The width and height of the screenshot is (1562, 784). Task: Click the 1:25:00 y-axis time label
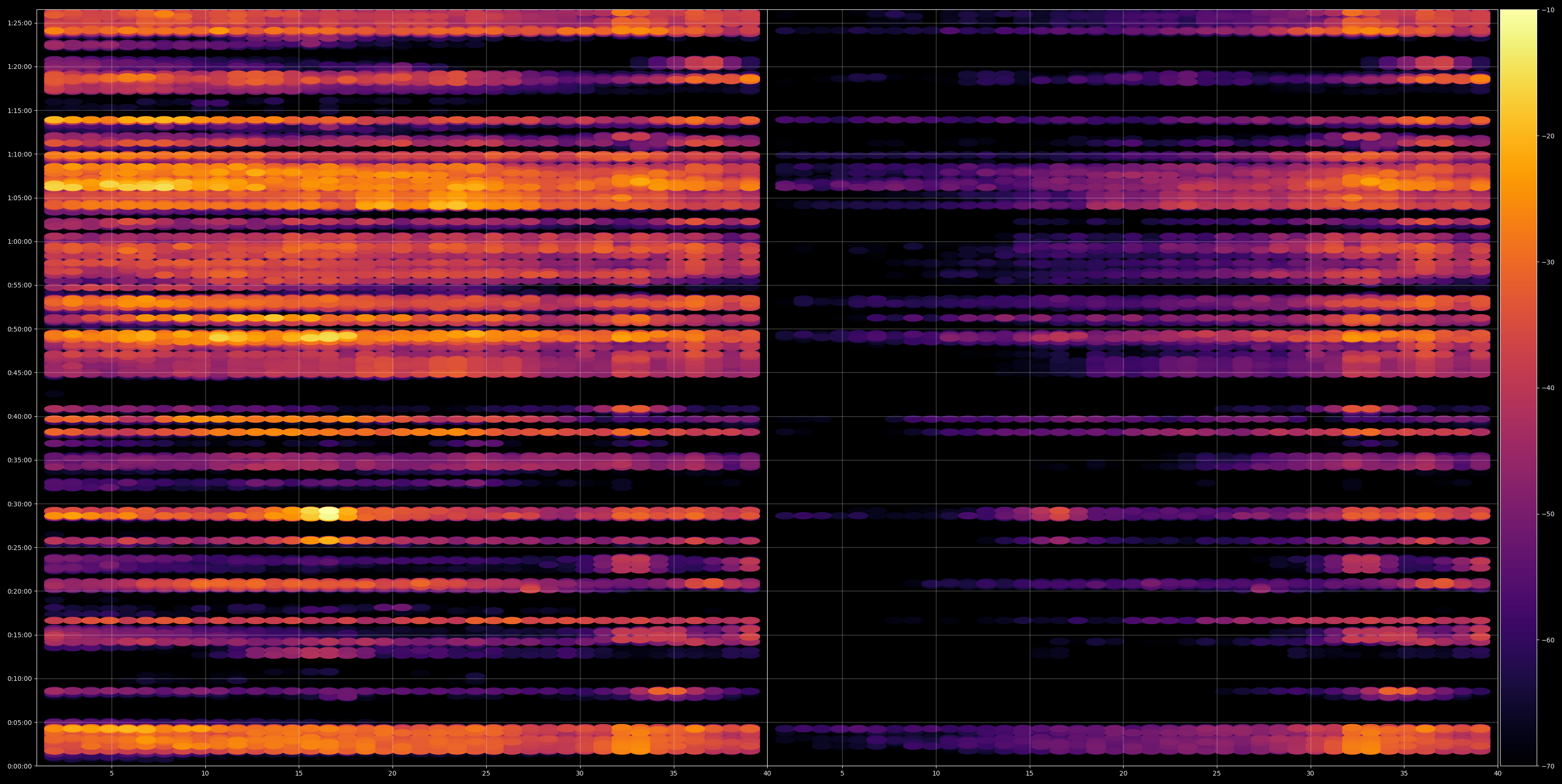19,23
